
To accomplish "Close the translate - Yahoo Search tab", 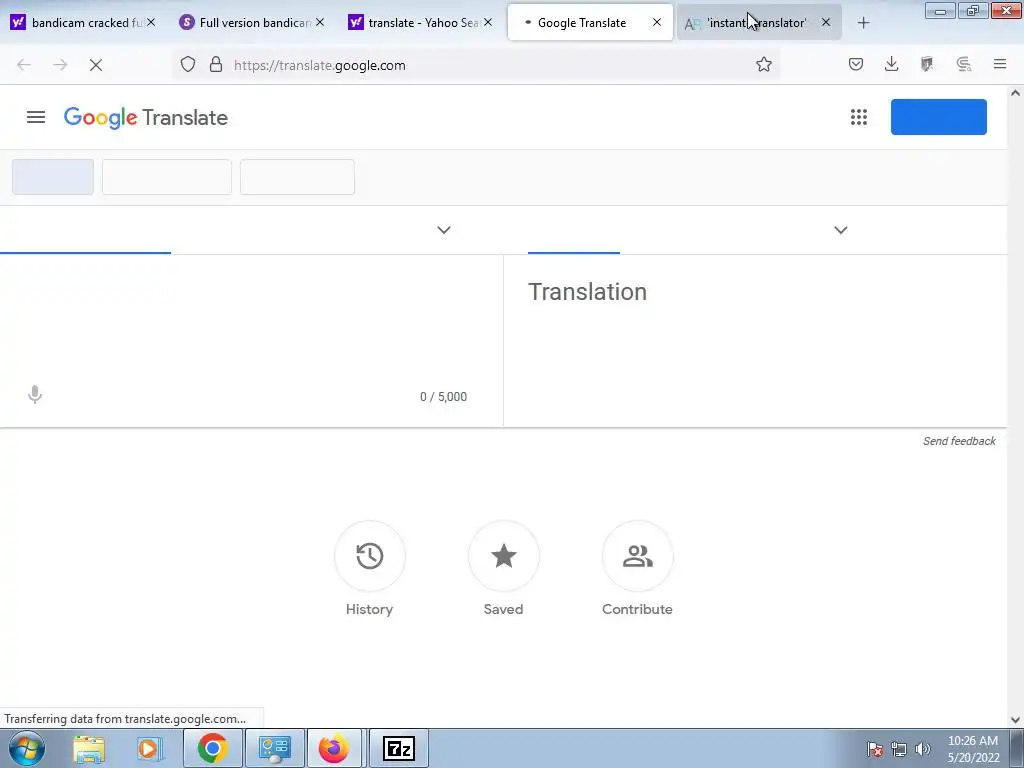I will click(488, 22).
